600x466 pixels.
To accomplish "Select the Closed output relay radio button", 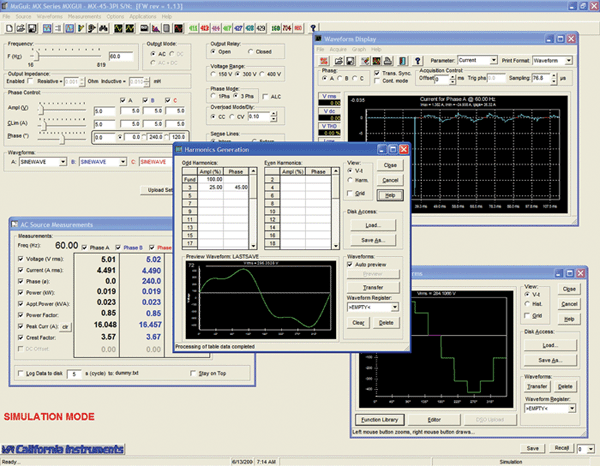I will (x=250, y=52).
